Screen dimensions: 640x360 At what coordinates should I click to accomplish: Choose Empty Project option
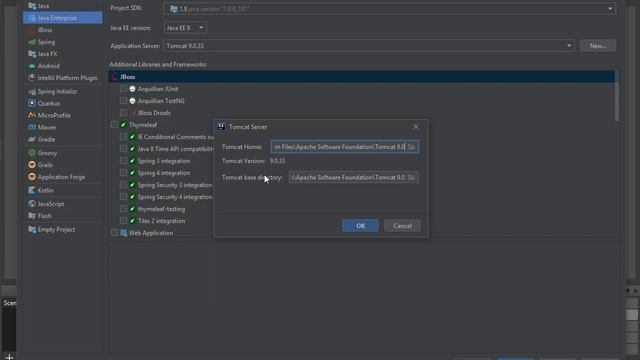click(56, 229)
